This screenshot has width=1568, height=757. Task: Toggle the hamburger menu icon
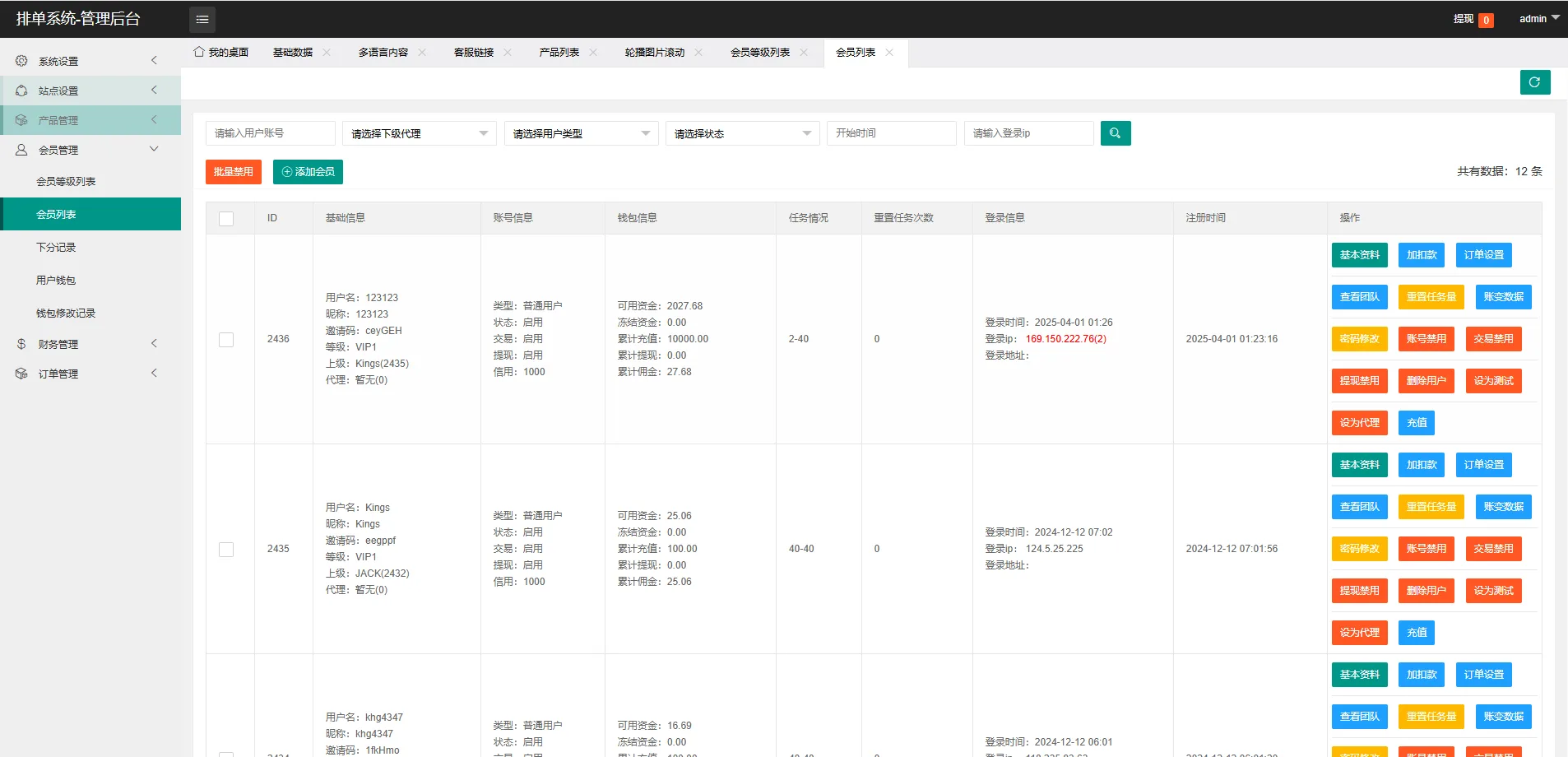[x=202, y=19]
